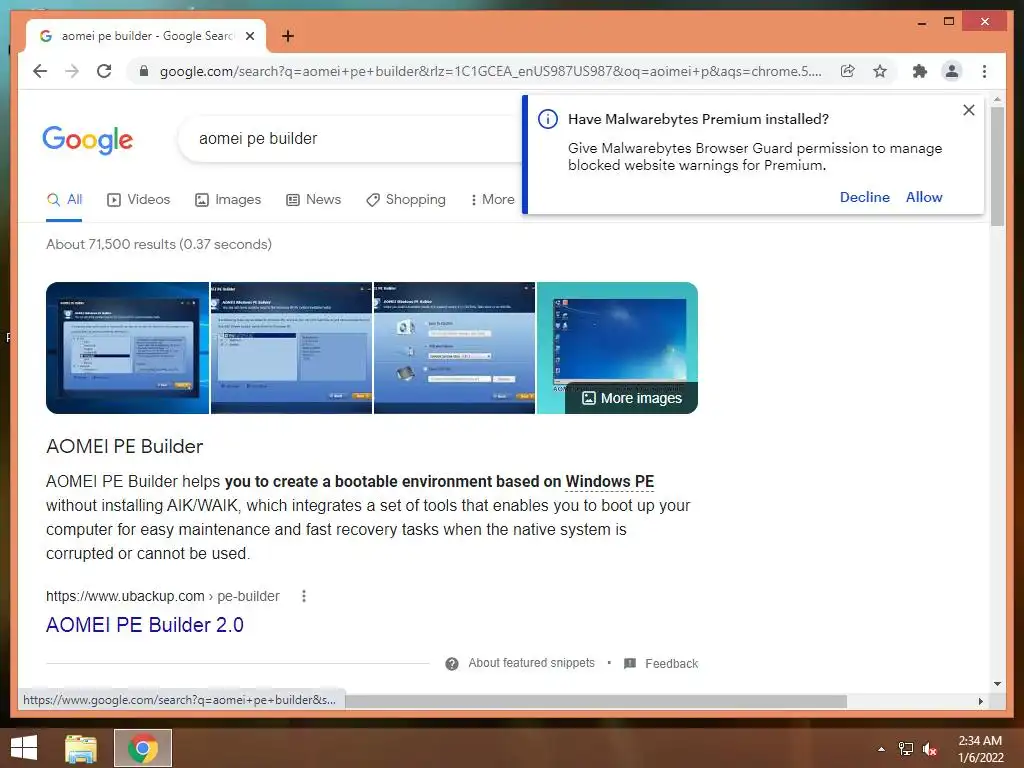Decline the Malwarebytes permission request
Viewport: 1024px width, 768px height.
point(865,197)
